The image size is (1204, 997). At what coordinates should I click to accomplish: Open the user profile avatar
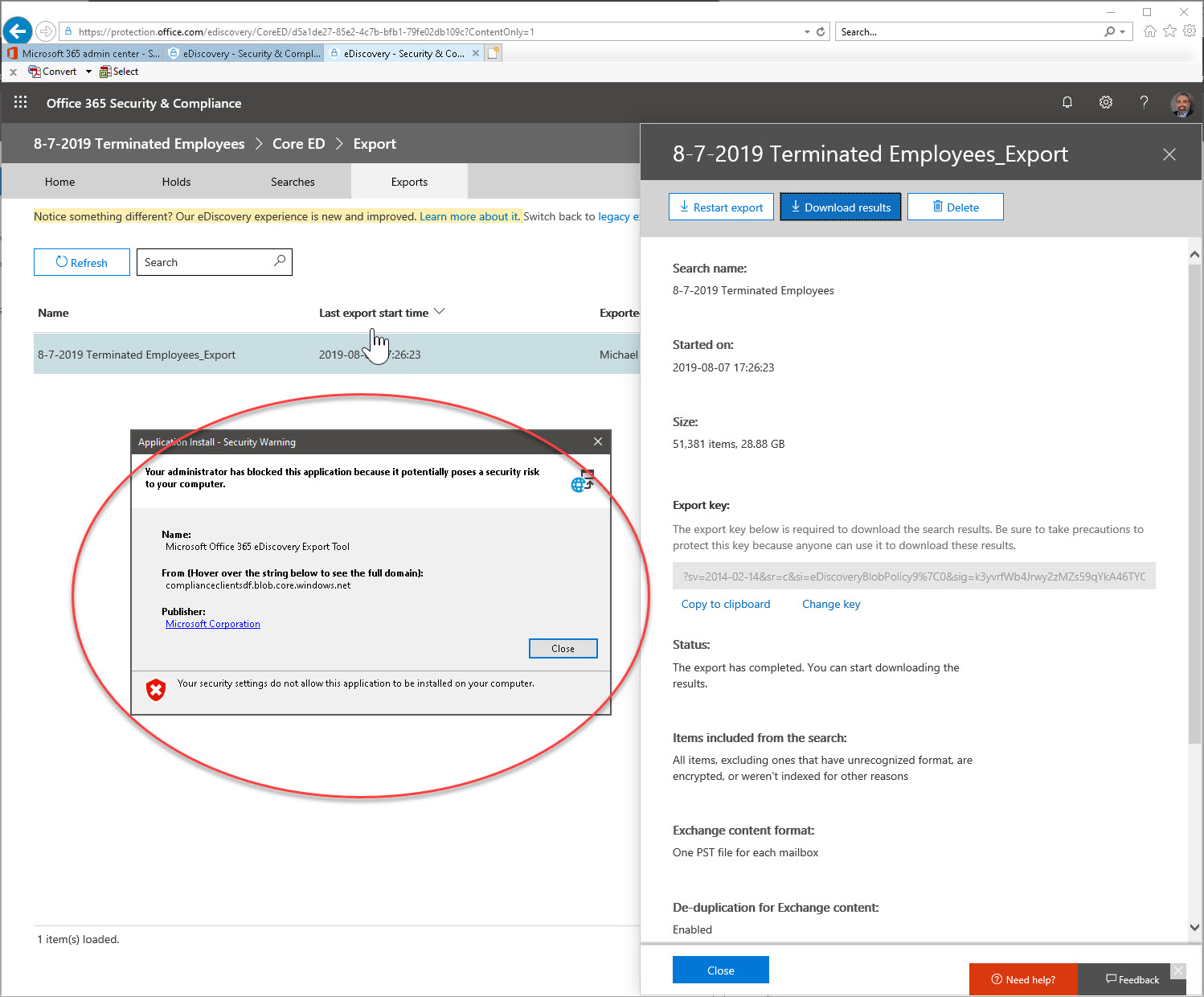point(1181,103)
